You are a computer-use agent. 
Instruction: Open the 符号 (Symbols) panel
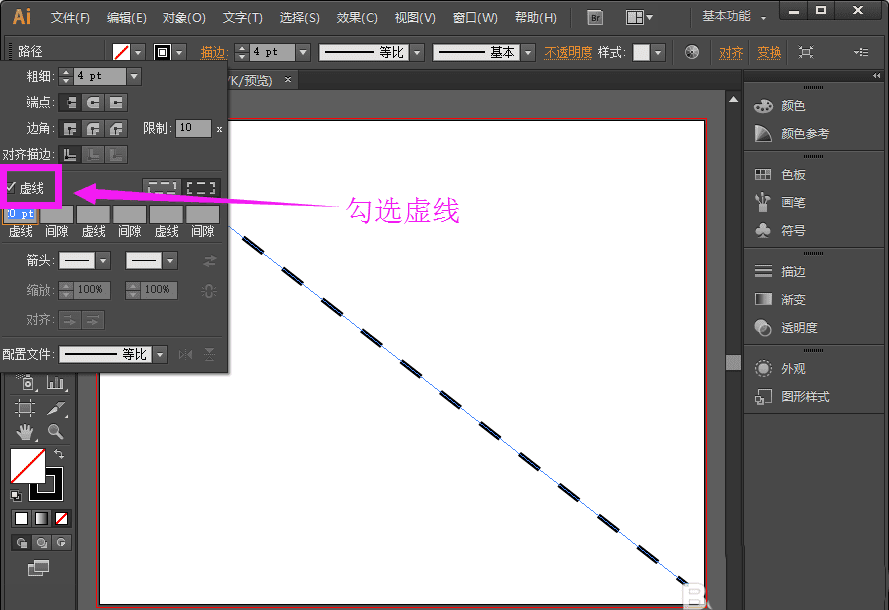[781, 231]
